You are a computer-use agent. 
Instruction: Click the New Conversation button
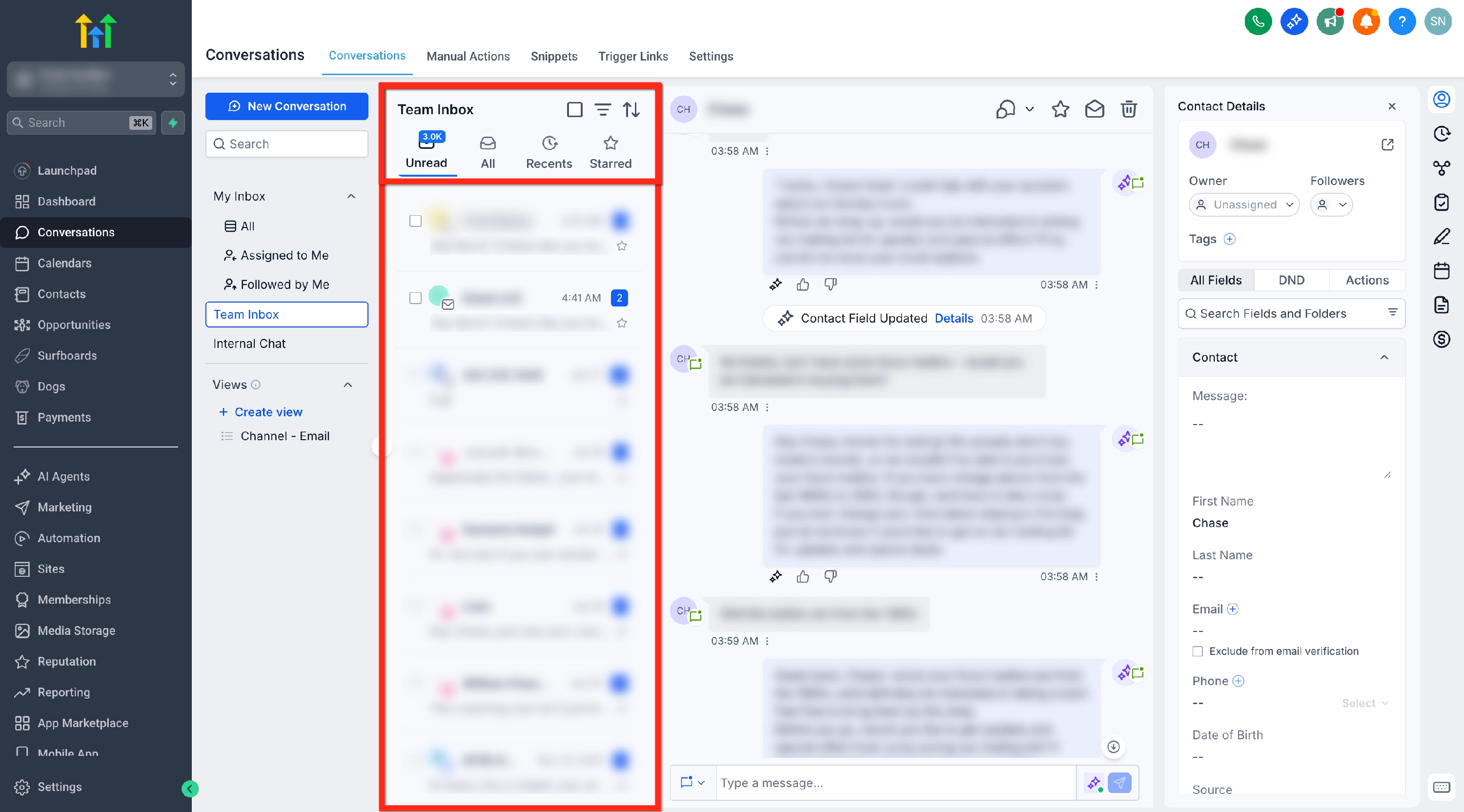[x=286, y=106]
